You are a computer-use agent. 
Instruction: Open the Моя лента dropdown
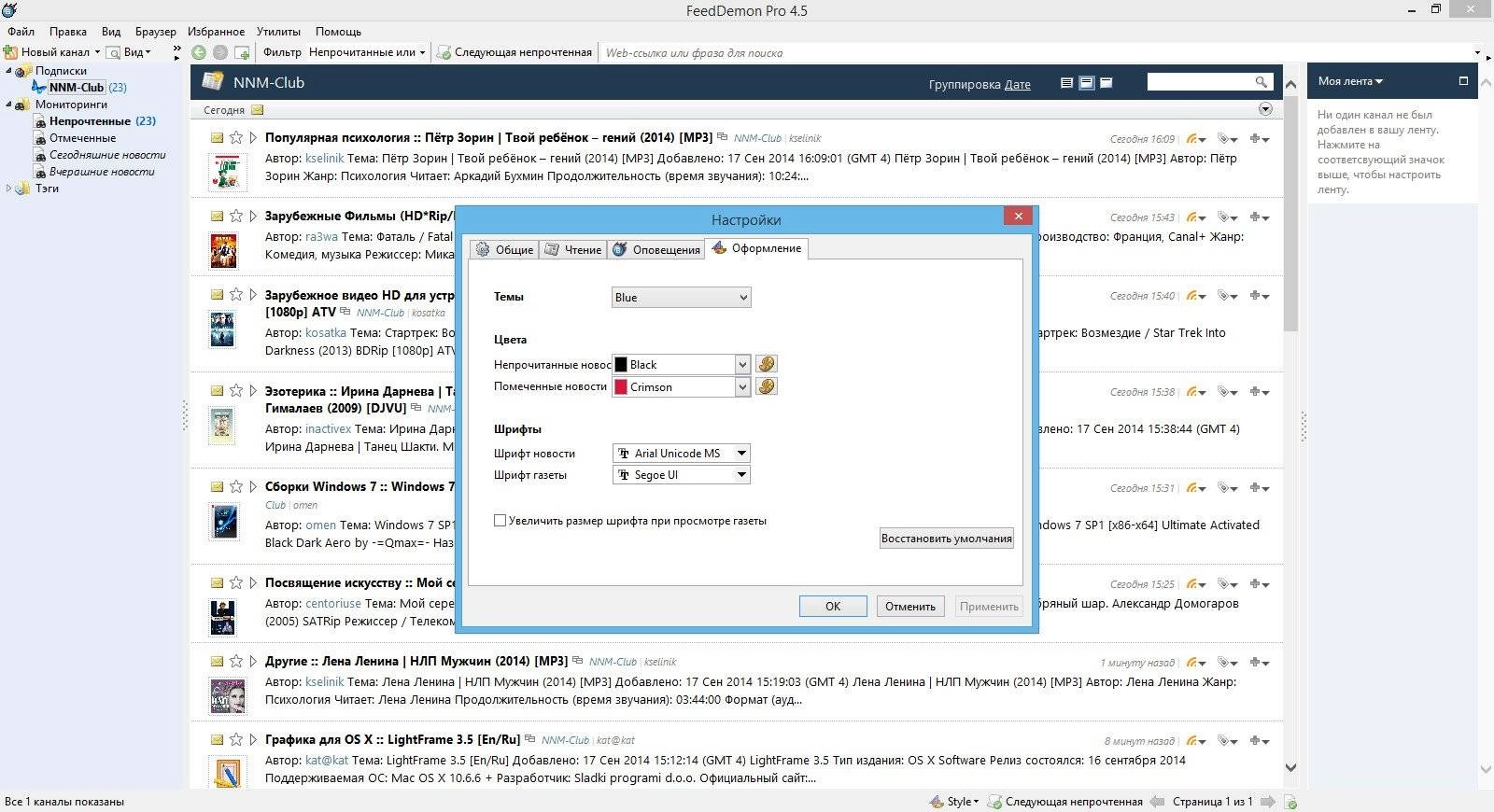[1350, 81]
